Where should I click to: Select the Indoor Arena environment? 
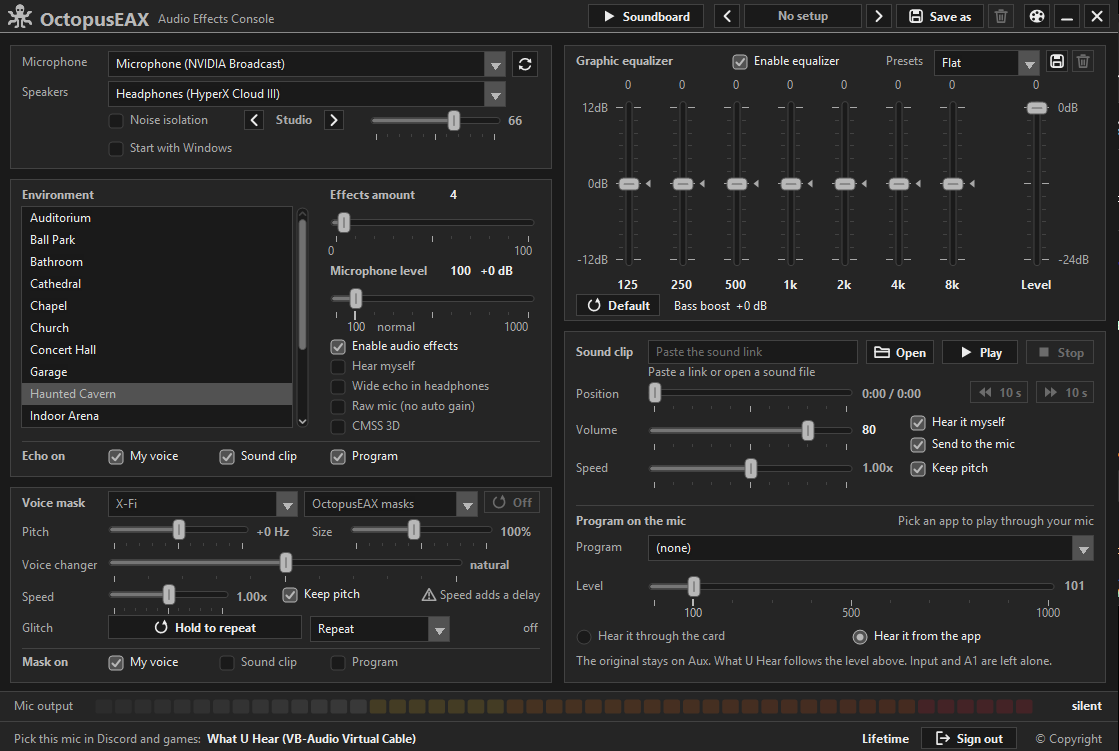[157, 416]
